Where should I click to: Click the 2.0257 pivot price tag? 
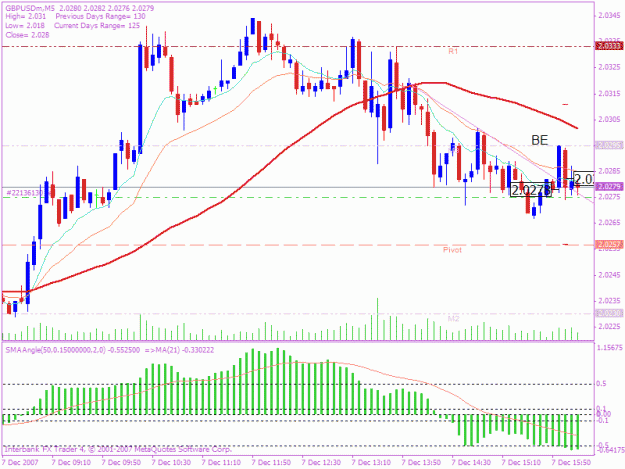609,244
